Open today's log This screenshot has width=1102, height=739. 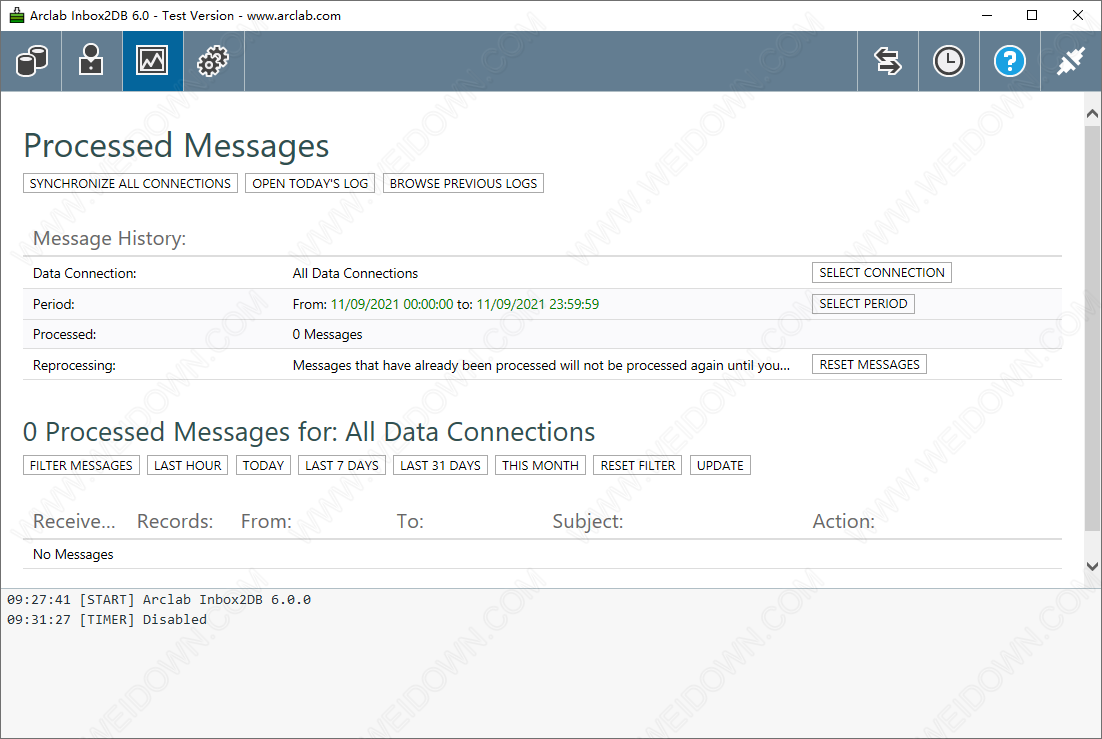pos(310,184)
